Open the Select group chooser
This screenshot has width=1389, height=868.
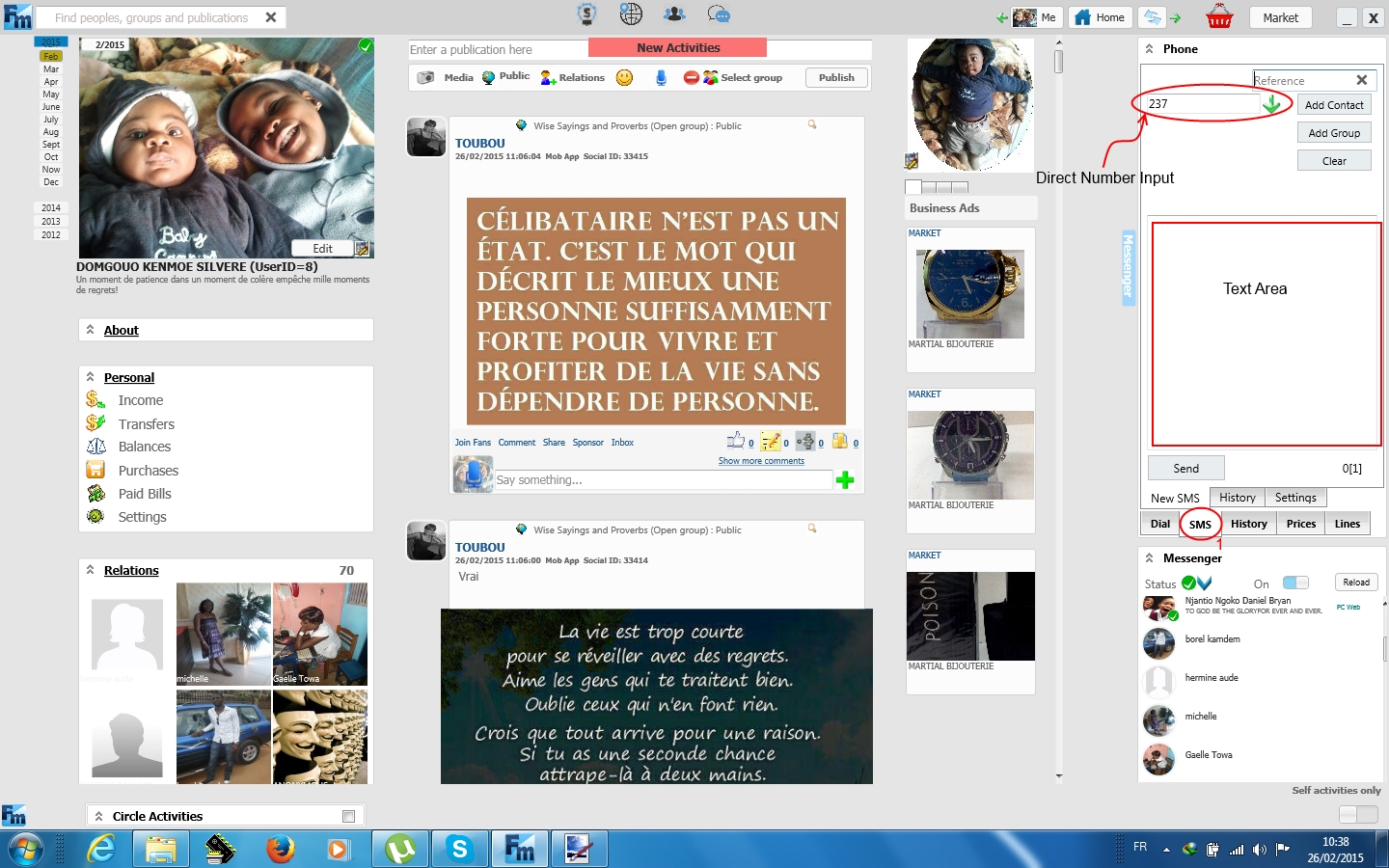(742, 77)
